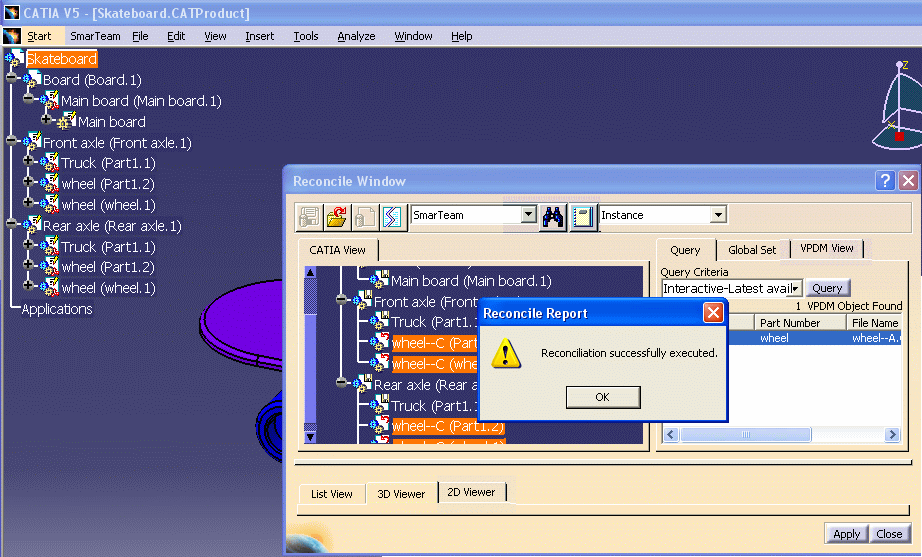Image resolution: width=922 pixels, height=557 pixels.
Task: Expand the Main board part node
Action: pos(47,122)
